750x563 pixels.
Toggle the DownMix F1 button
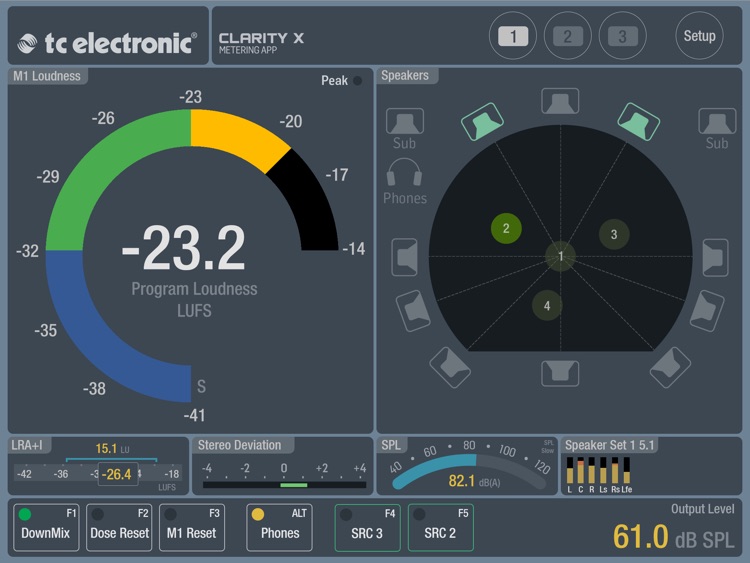(x=46, y=528)
